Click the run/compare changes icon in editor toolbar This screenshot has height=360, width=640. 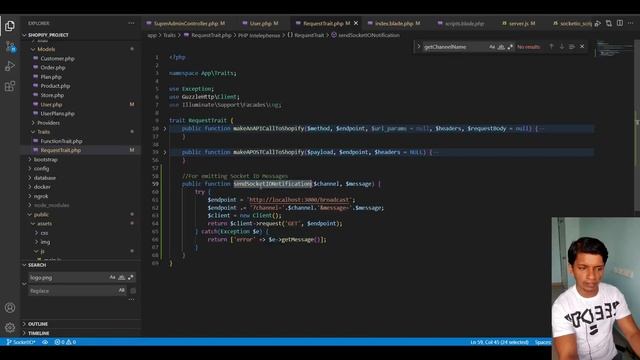[x=598, y=23]
